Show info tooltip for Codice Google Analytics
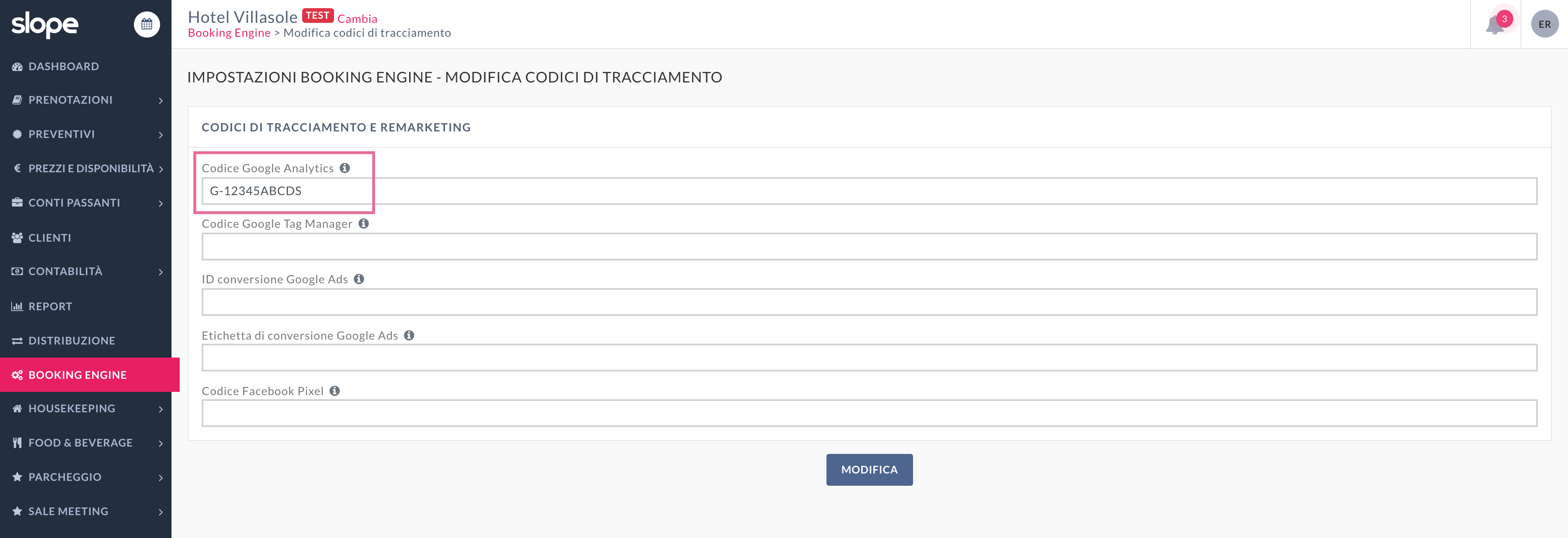Image resolution: width=1568 pixels, height=538 pixels. (x=345, y=168)
